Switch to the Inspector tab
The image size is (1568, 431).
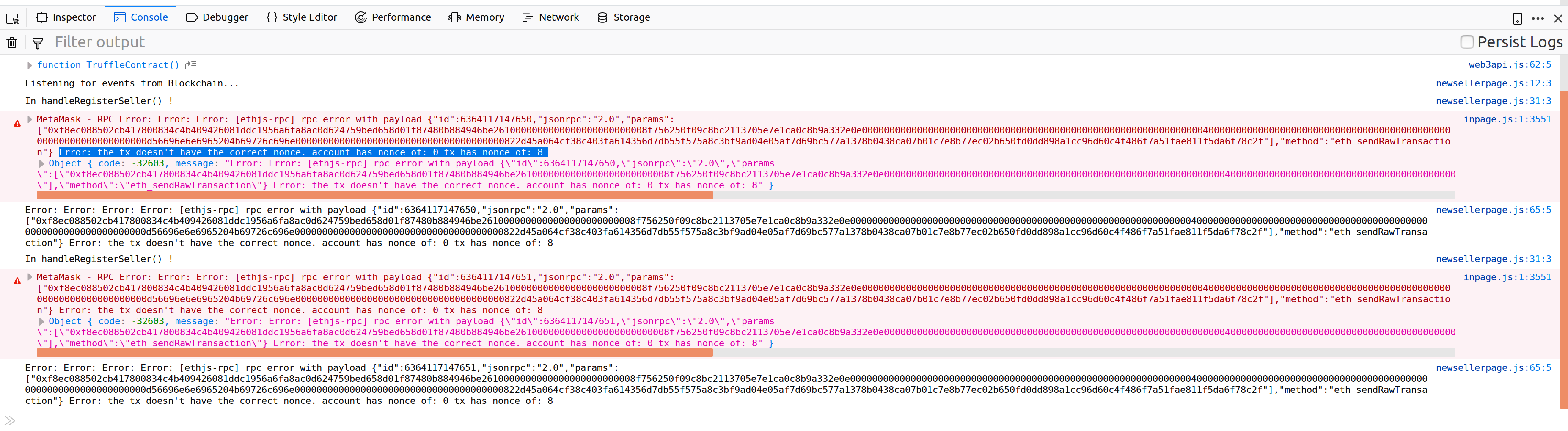coord(66,17)
